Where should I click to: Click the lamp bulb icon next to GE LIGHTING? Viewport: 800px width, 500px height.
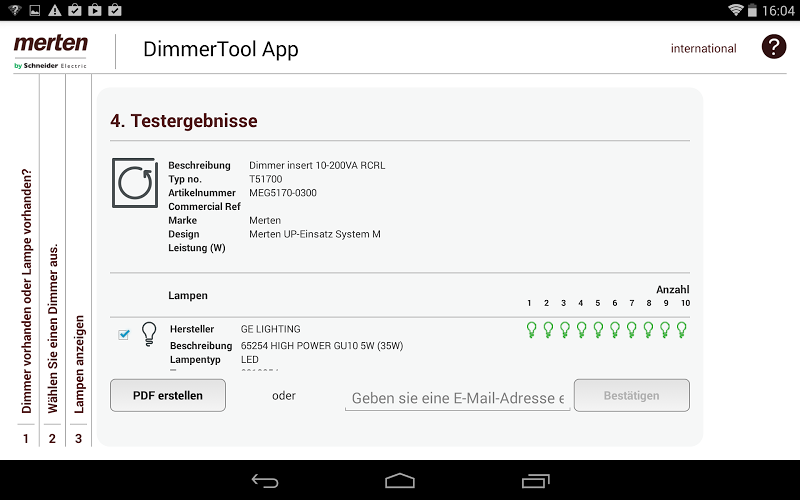coord(149,334)
